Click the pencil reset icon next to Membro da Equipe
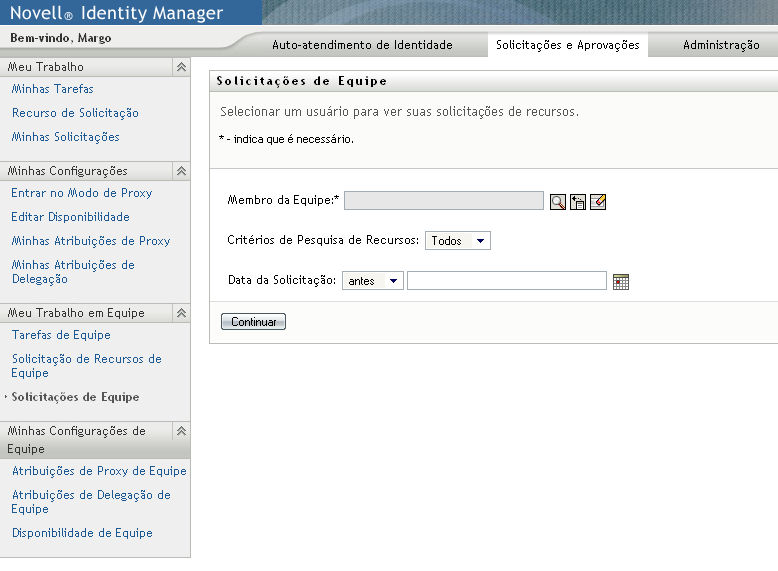This screenshot has width=778, height=571. [x=598, y=202]
